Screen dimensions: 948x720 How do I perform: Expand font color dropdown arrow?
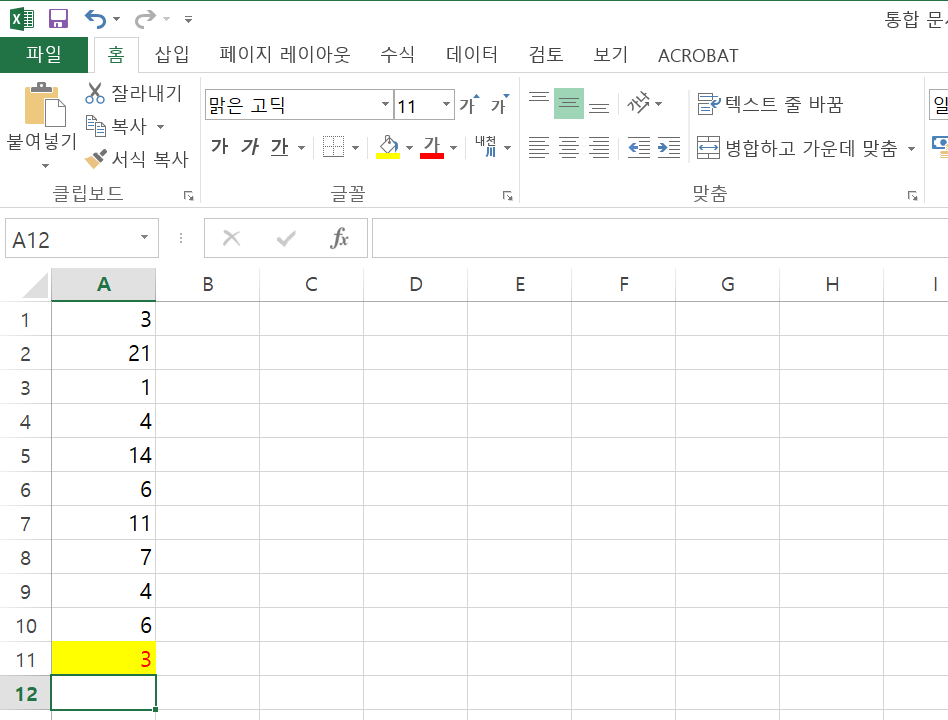click(x=453, y=148)
